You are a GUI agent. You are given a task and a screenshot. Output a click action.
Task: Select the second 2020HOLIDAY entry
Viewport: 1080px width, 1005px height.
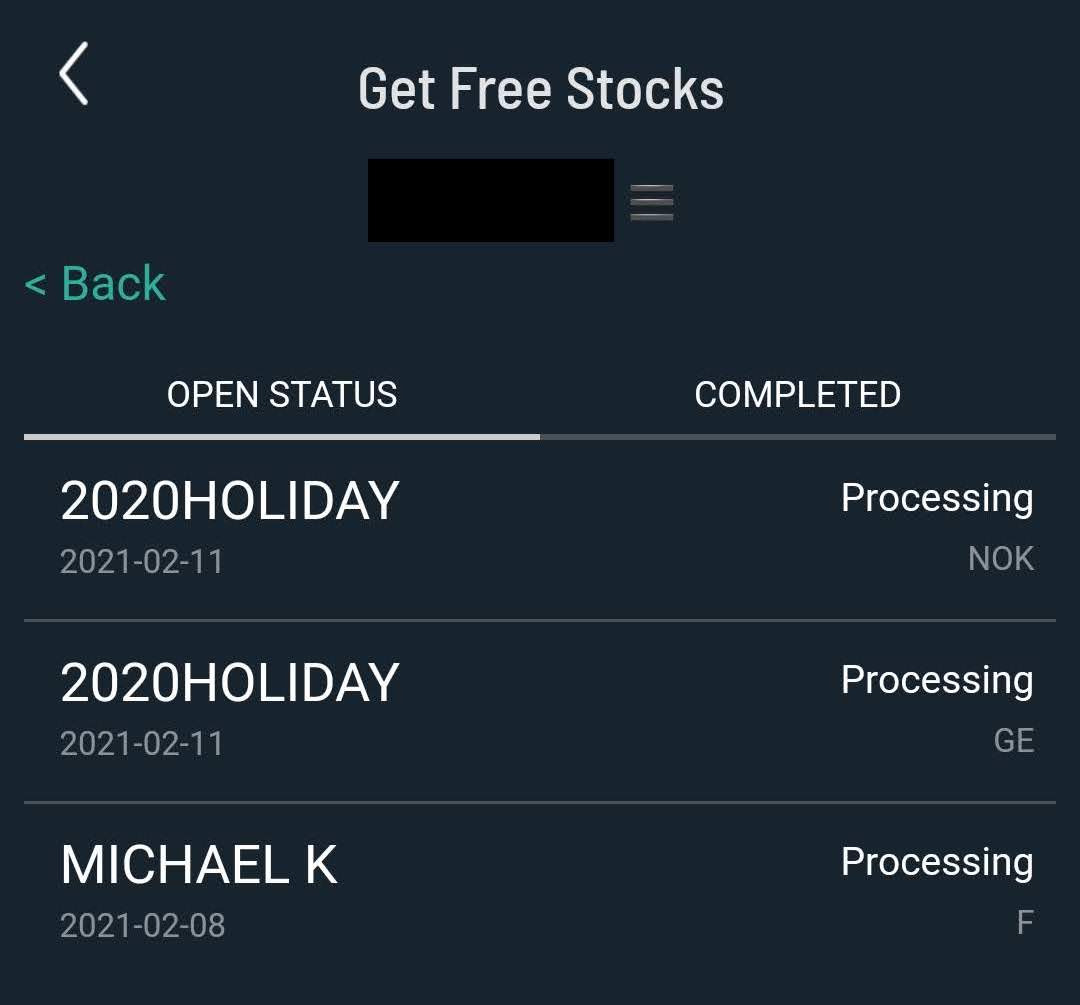[540, 712]
